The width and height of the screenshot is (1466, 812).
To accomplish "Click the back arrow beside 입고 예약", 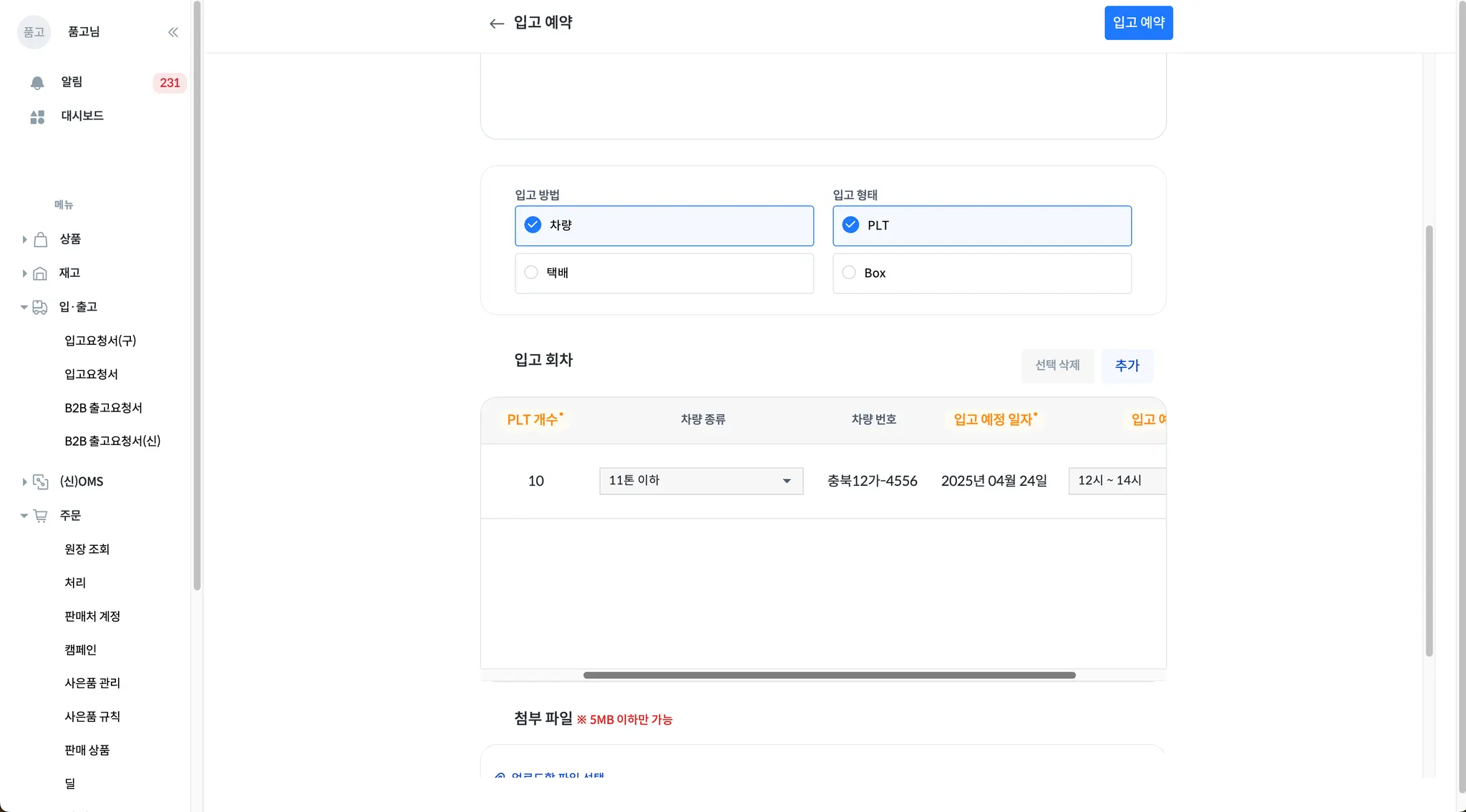I will click(496, 24).
